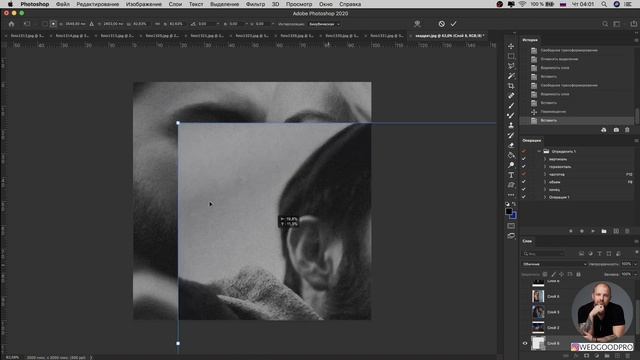Screen dimensions: 640x360
Task: Delete current state trash icon in History panel
Action: point(627,130)
